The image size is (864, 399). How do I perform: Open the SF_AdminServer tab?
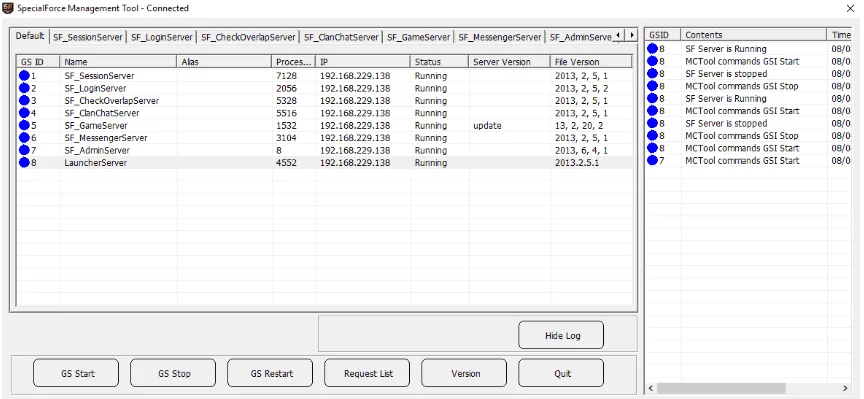(580, 37)
